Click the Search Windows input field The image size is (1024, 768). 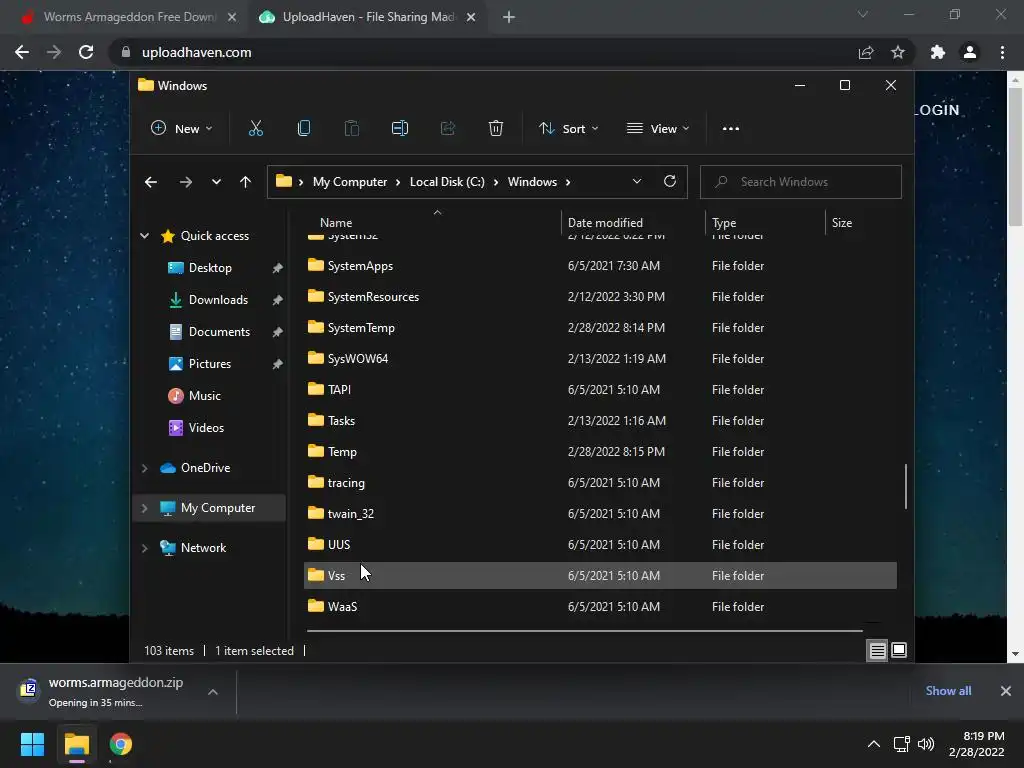point(801,182)
